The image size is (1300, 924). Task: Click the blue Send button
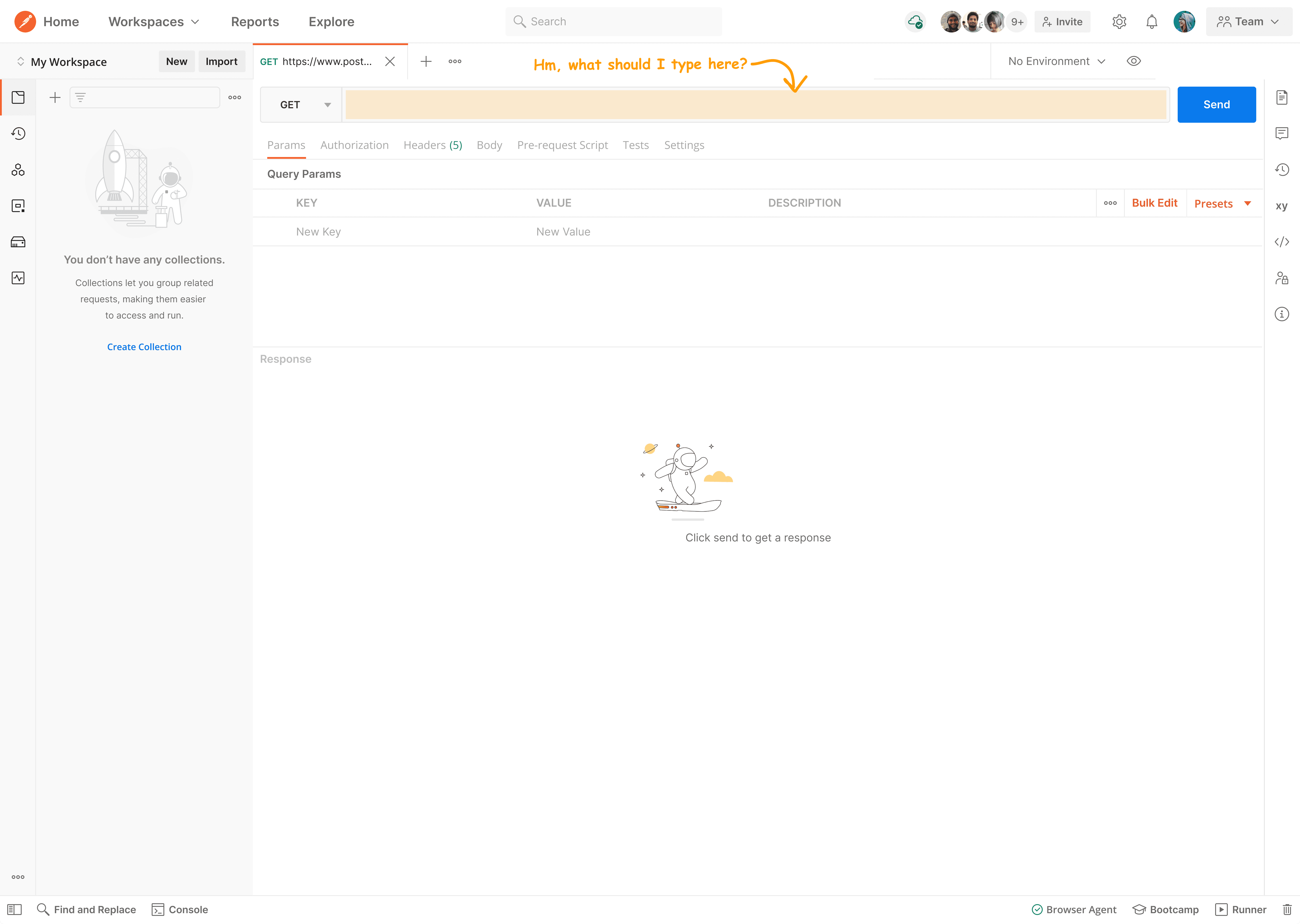tap(1216, 105)
